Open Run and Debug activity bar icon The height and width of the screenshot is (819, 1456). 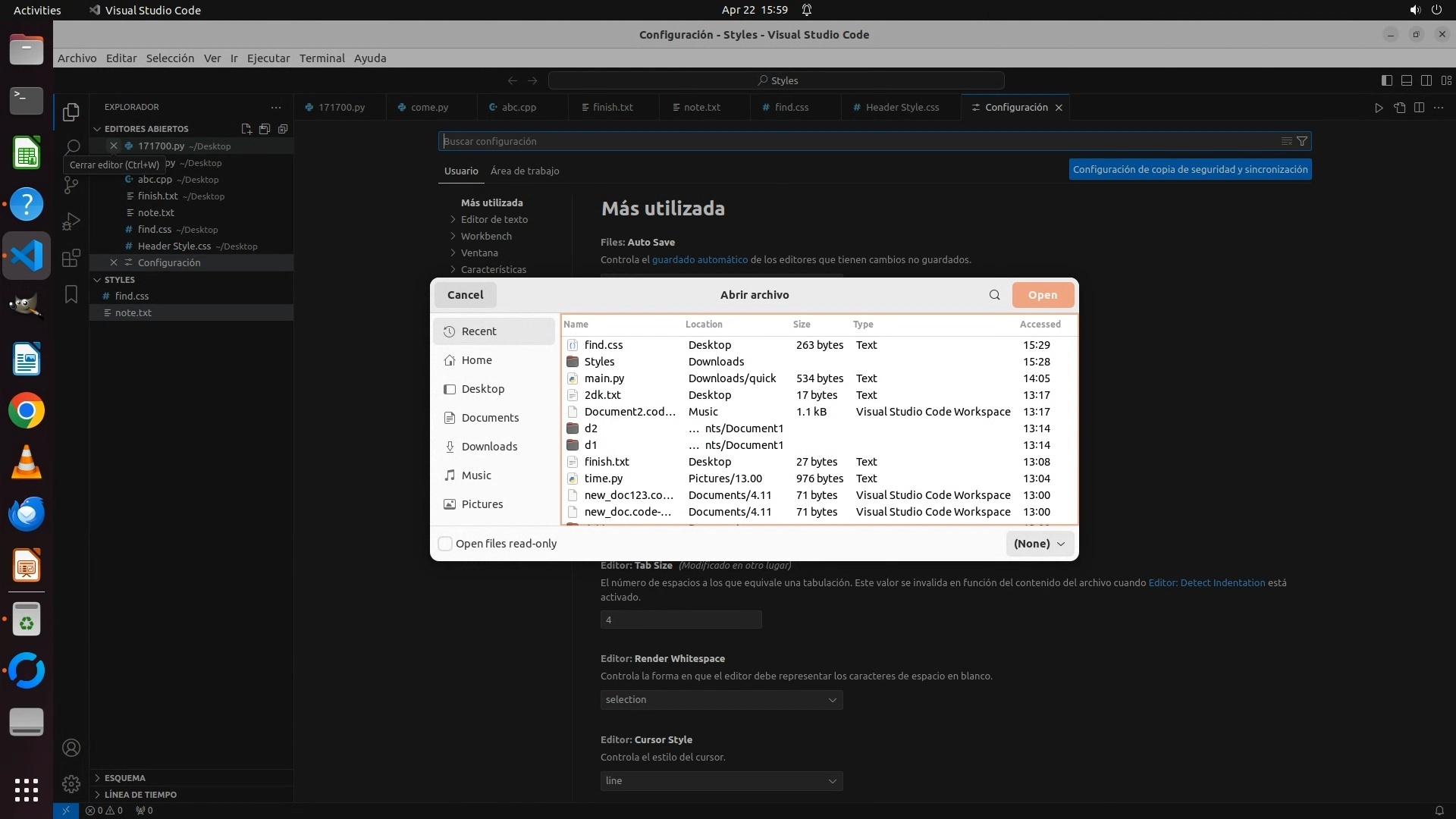pos(71,221)
